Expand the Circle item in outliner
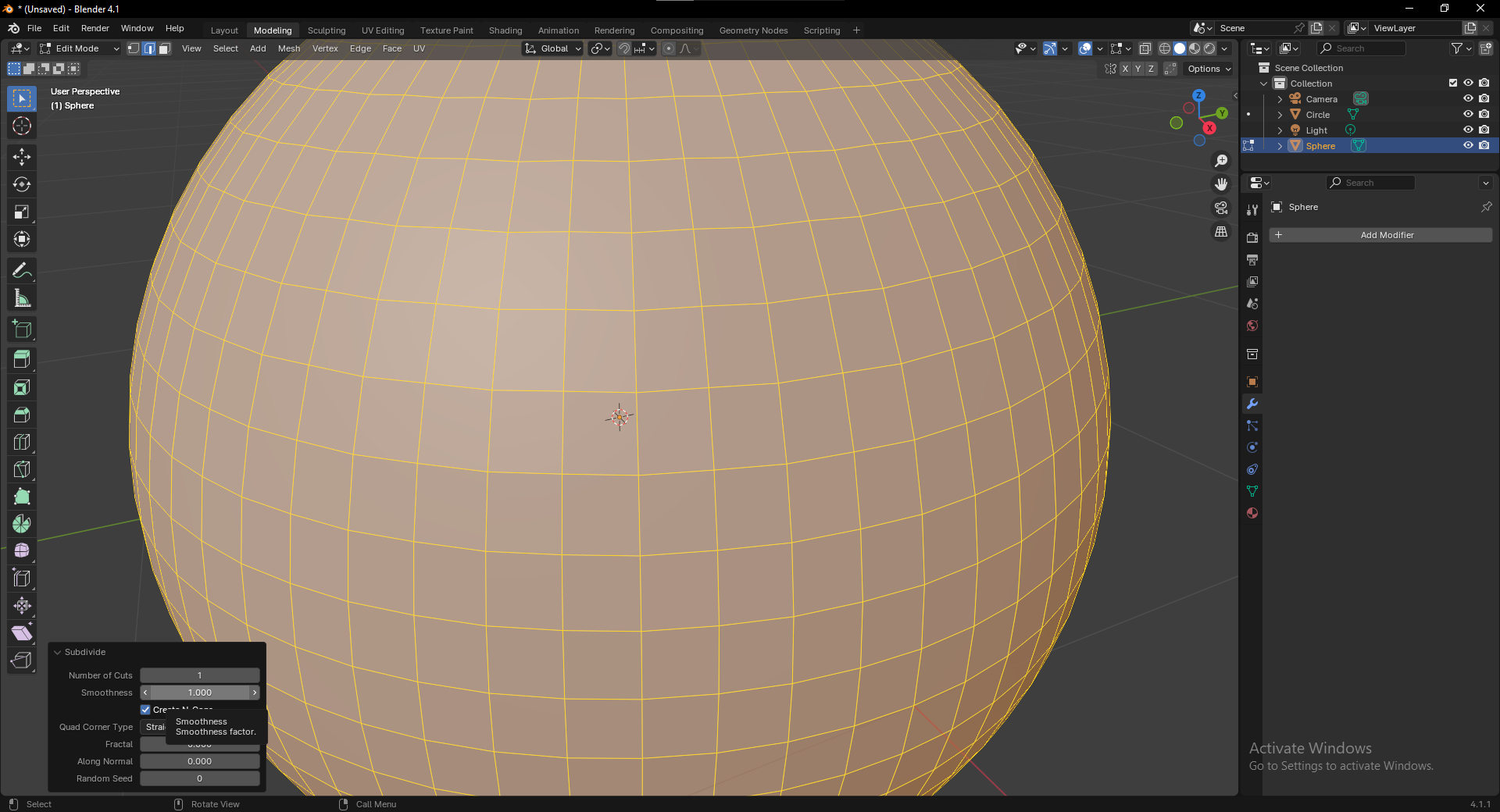 tap(1280, 115)
